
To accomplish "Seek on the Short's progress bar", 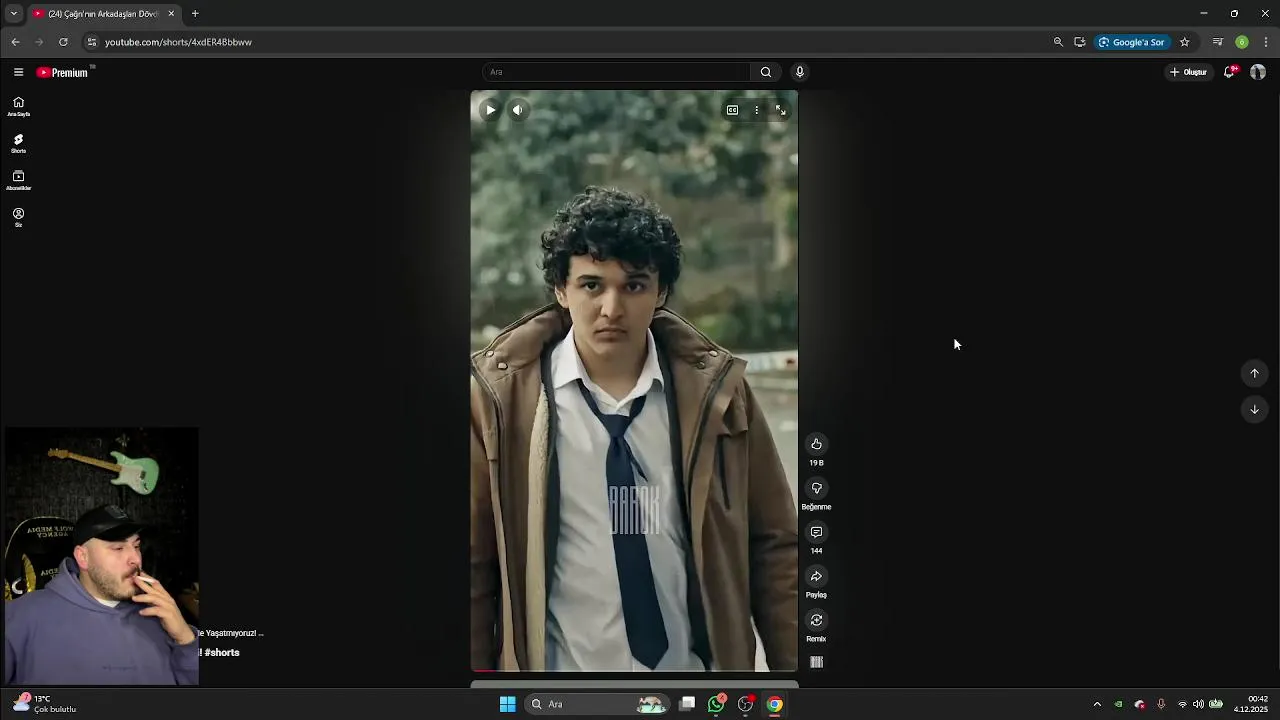I will coord(634,670).
